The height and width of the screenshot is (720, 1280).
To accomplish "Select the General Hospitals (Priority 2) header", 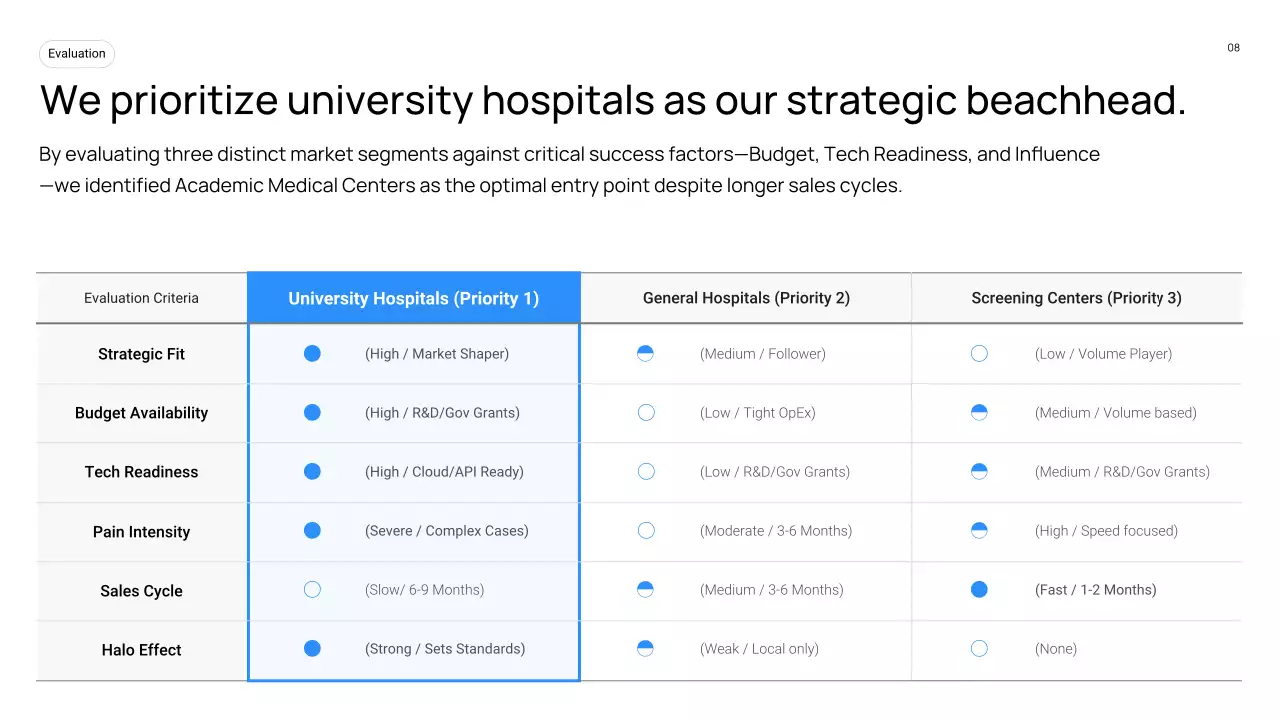I will coord(746,298).
